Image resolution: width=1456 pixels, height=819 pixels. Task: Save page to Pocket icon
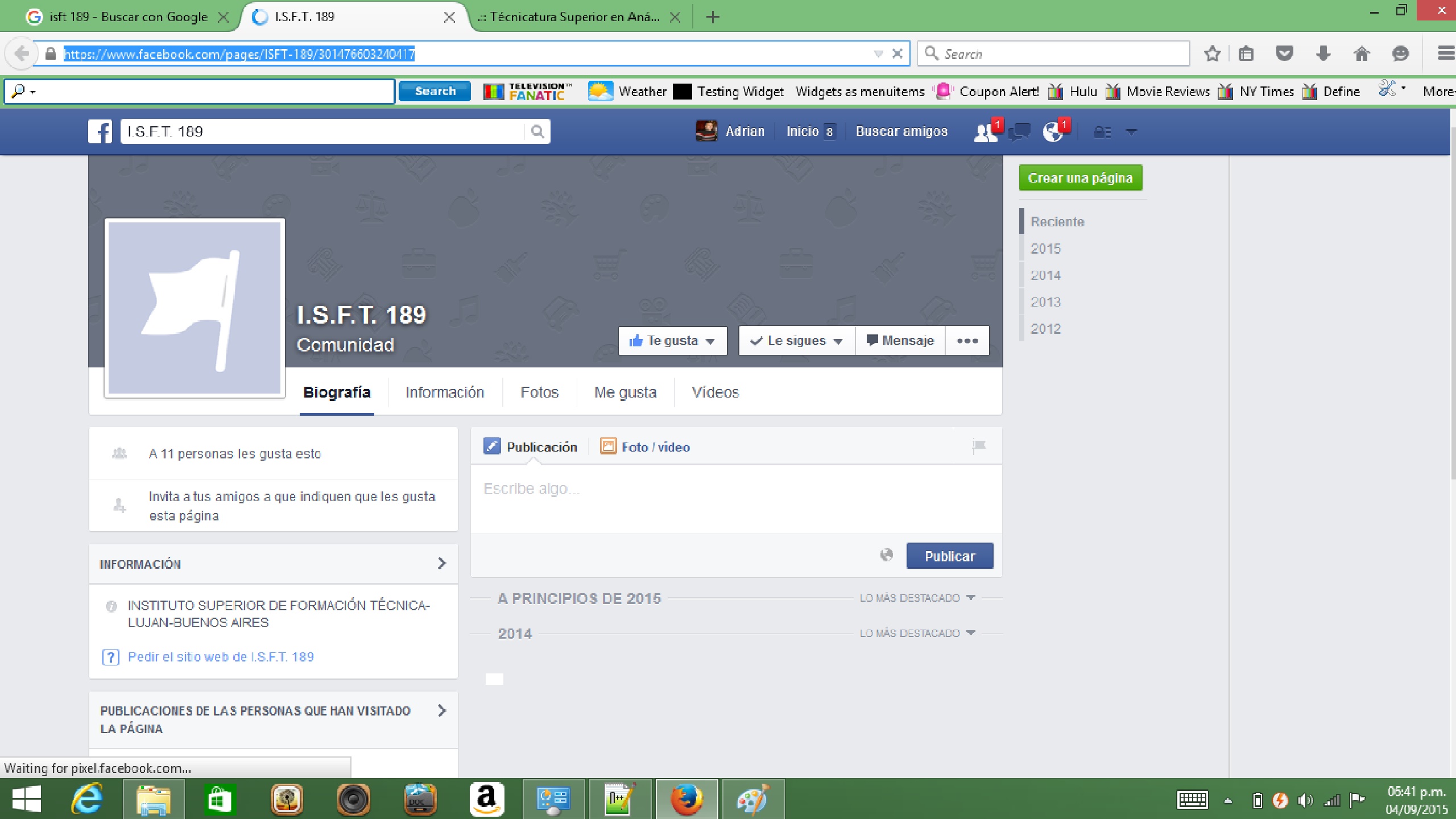(x=1284, y=54)
